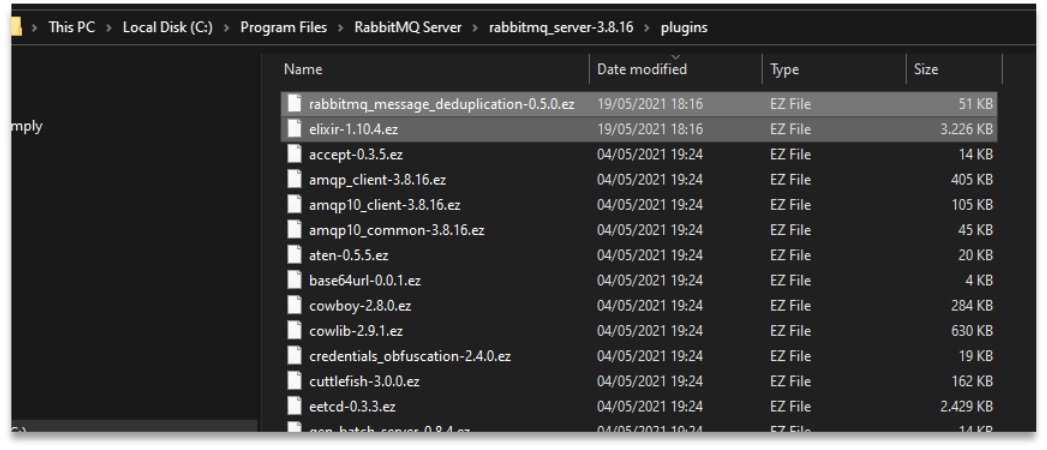Select file rabbitmq_message_deduplication-0.5.0.ez
Viewport: 1047px width, 450px height.
click(441, 104)
